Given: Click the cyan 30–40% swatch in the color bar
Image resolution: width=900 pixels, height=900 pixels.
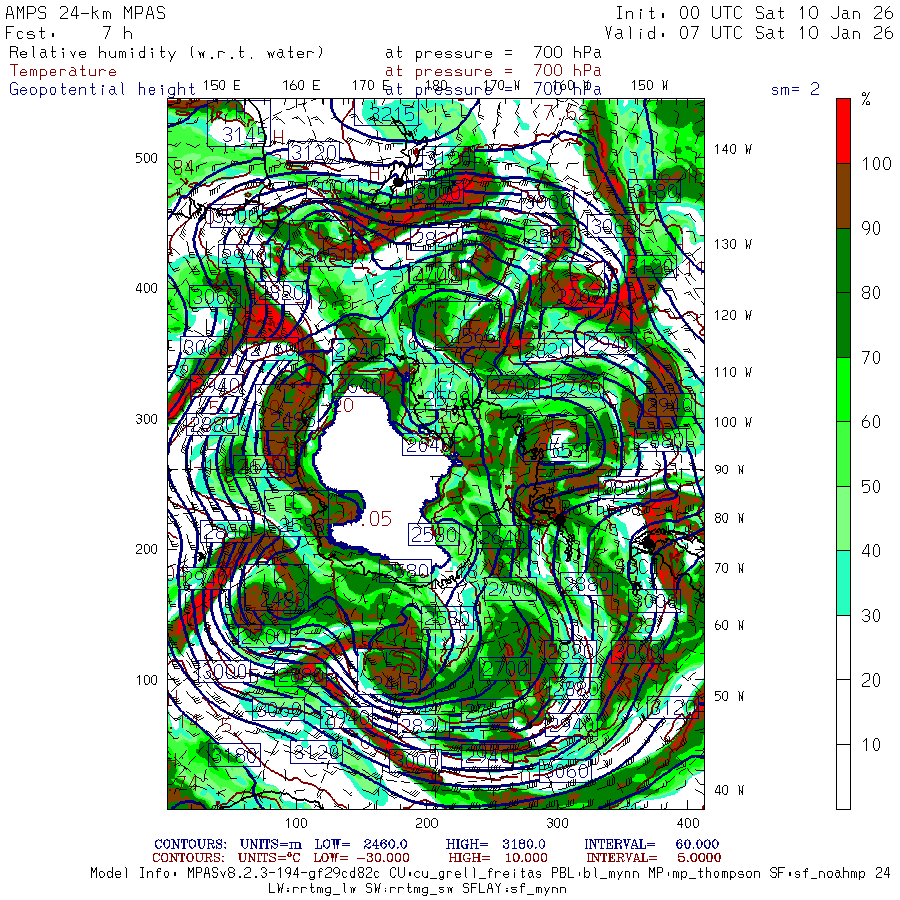Looking at the screenshot, I should [x=843, y=583].
